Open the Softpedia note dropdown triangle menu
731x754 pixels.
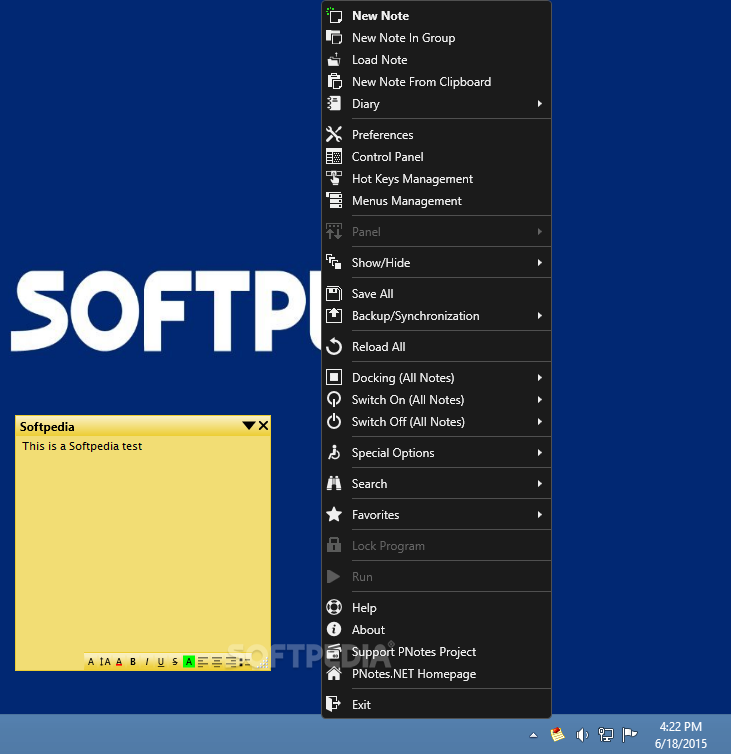[249, 426]
